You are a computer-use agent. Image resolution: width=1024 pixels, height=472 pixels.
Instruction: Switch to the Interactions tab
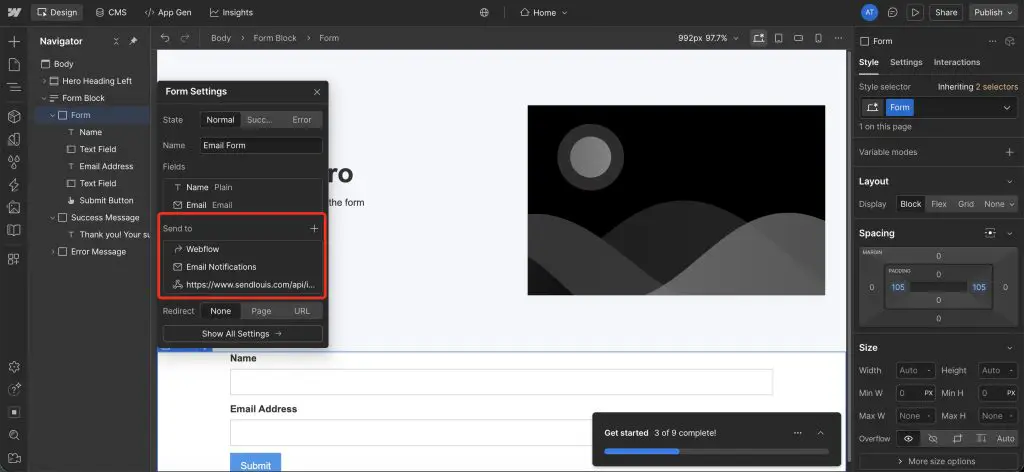tap(956, 62)
